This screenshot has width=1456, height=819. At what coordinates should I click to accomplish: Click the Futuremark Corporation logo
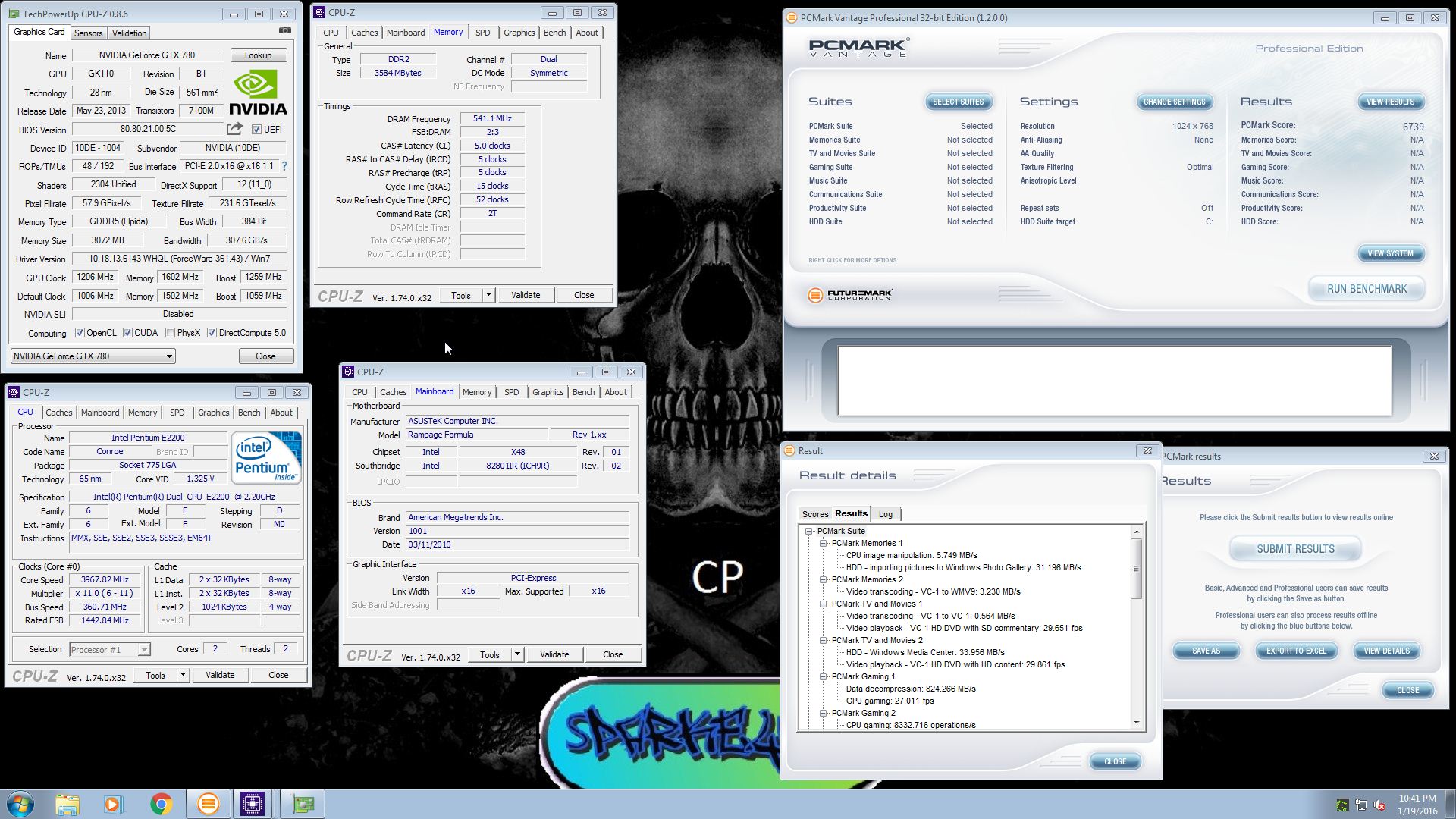pos(850,295)
